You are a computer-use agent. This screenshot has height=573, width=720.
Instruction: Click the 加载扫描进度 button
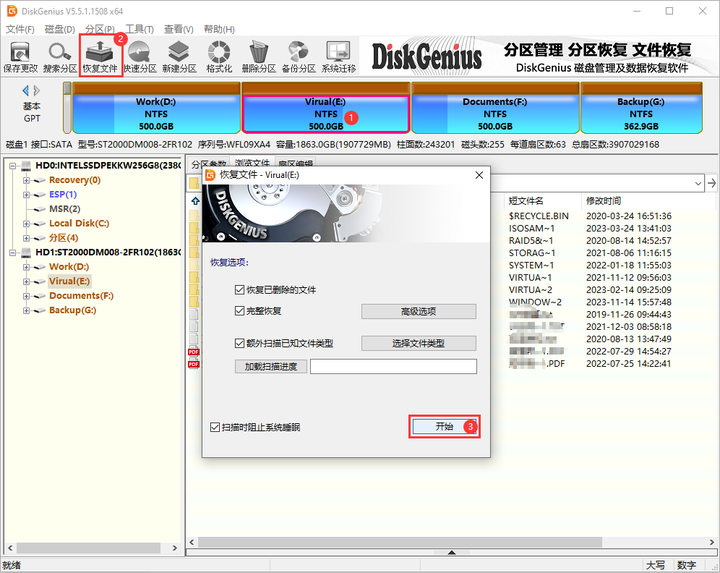pyautogui.click(x=271, y=366)
